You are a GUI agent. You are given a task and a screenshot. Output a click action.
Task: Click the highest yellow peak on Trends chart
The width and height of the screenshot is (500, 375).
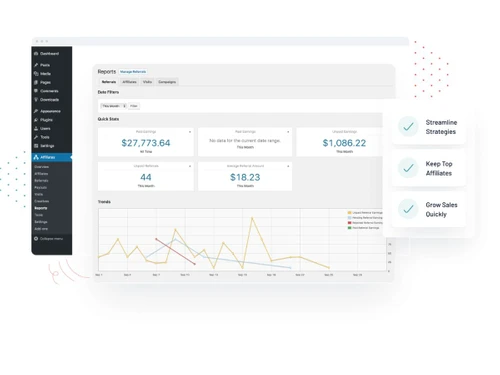click(252, 218)
